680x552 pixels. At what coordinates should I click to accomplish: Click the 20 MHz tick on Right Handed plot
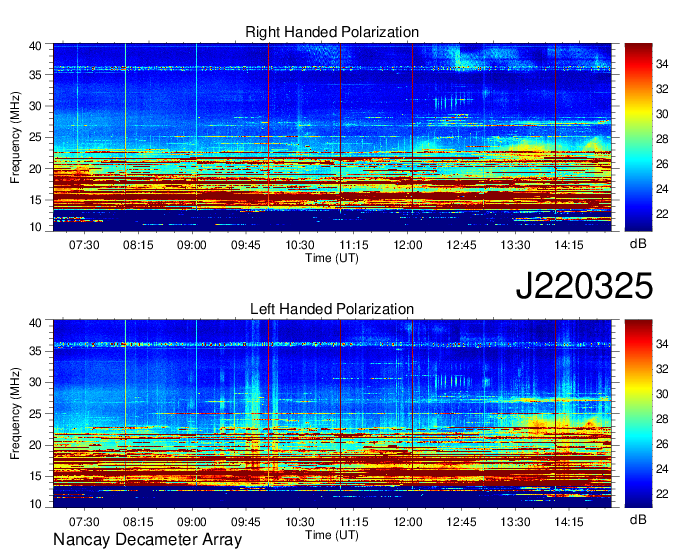click(35, 169)
